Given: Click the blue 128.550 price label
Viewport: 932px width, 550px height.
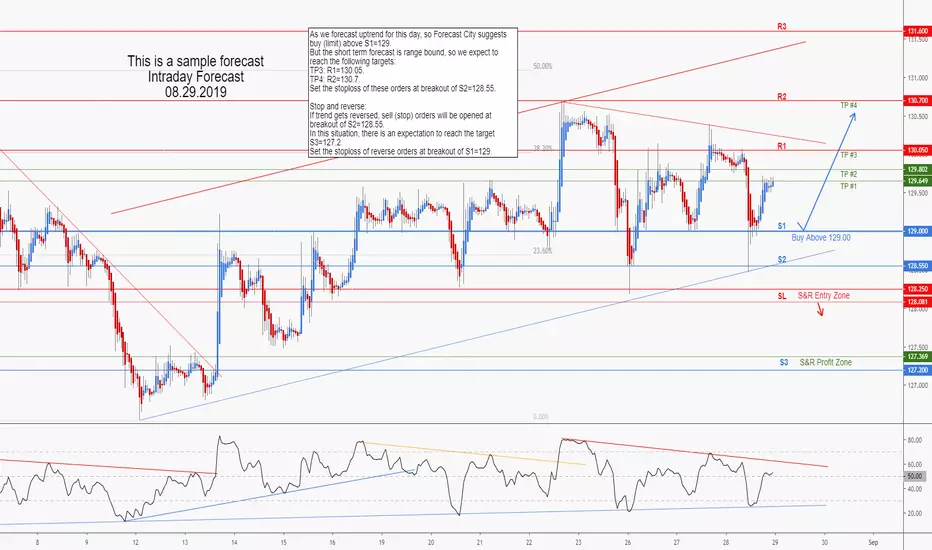Looking at the screenshot, I should [x=918, y=266].
